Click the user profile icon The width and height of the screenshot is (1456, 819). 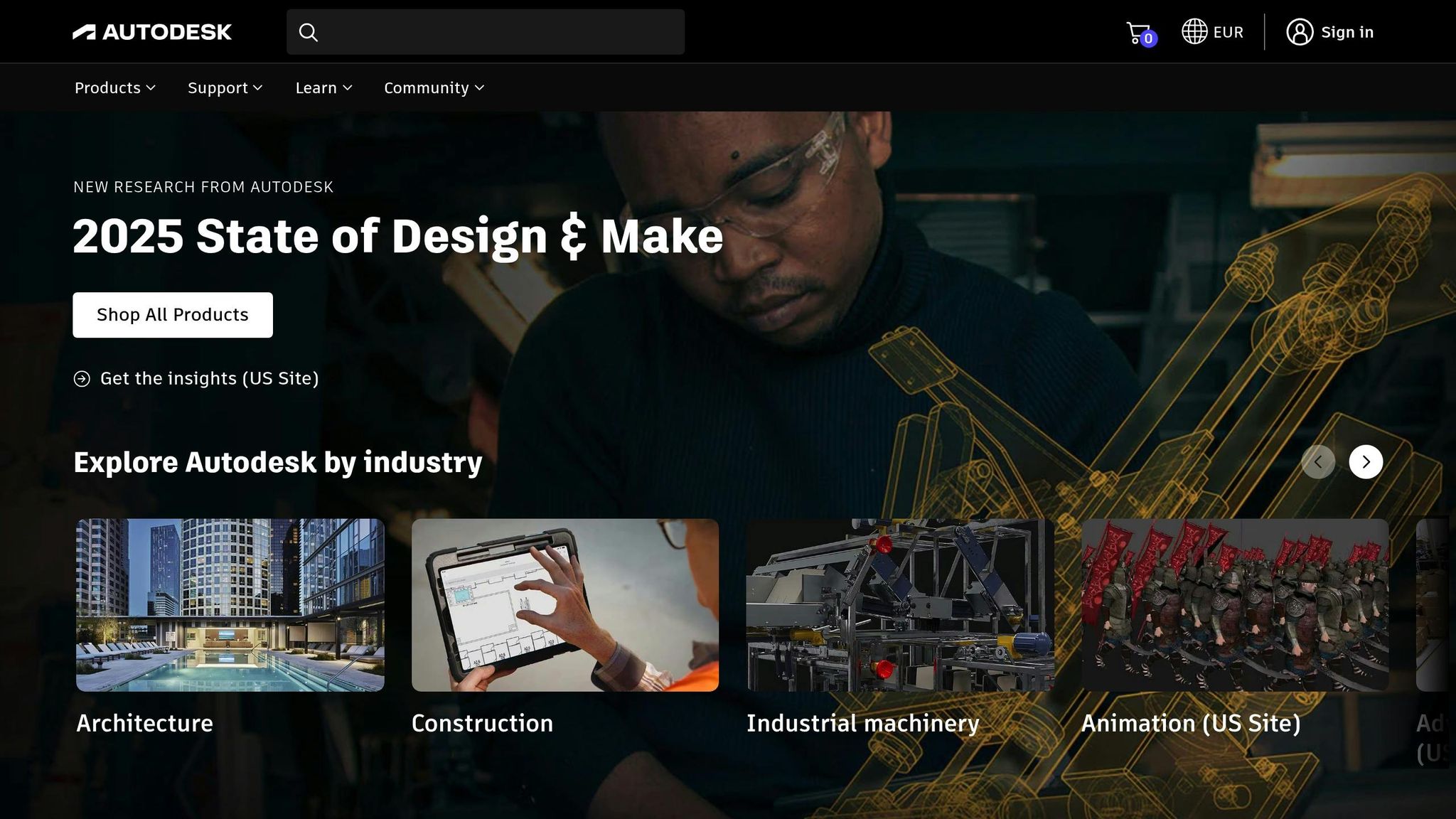tap(1300, 32)
